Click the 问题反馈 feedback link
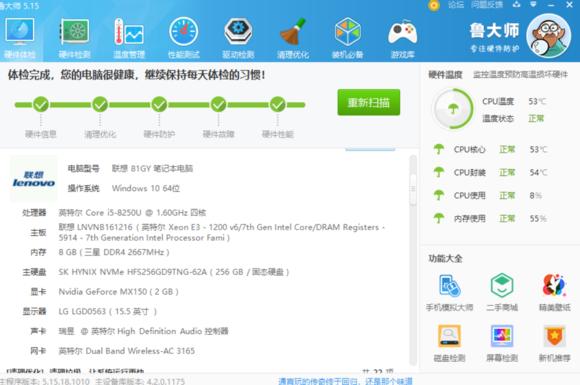This screenshot has width=580, height=385. (x=487, y=4)
